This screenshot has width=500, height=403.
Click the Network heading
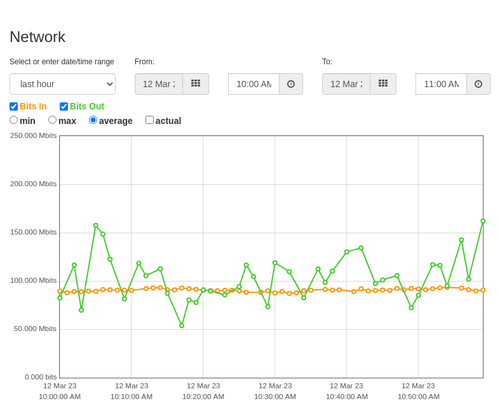37,37
